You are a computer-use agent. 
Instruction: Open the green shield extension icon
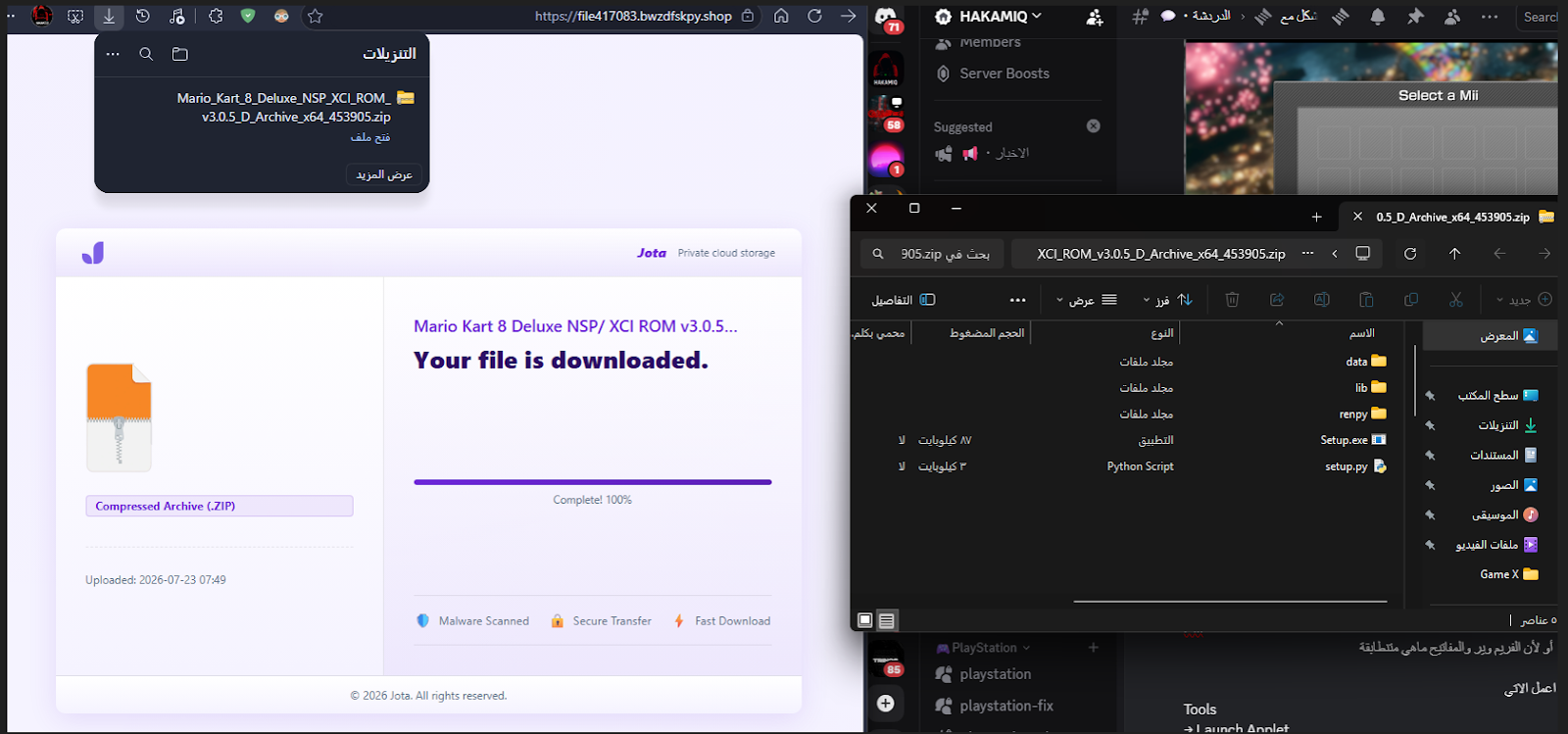(248, 16)
